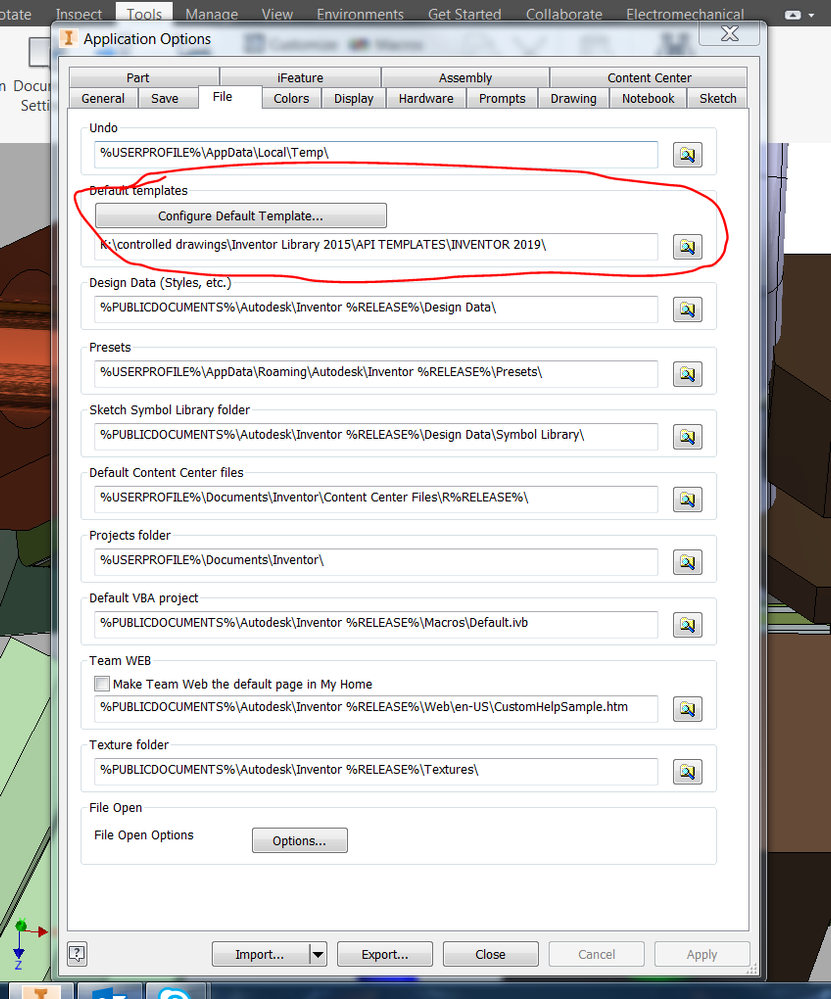Edit the Team Web page path field

[376, 708]
